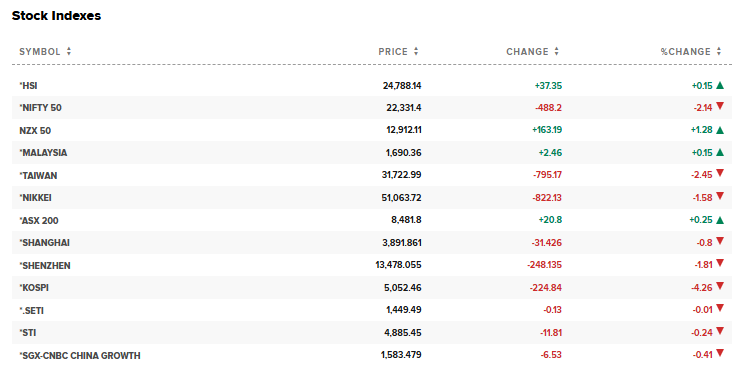Select the NZX 50 price 12,912.11
Image resolution: width=739 pixels, height=370 pixels.
coord(404,130)
